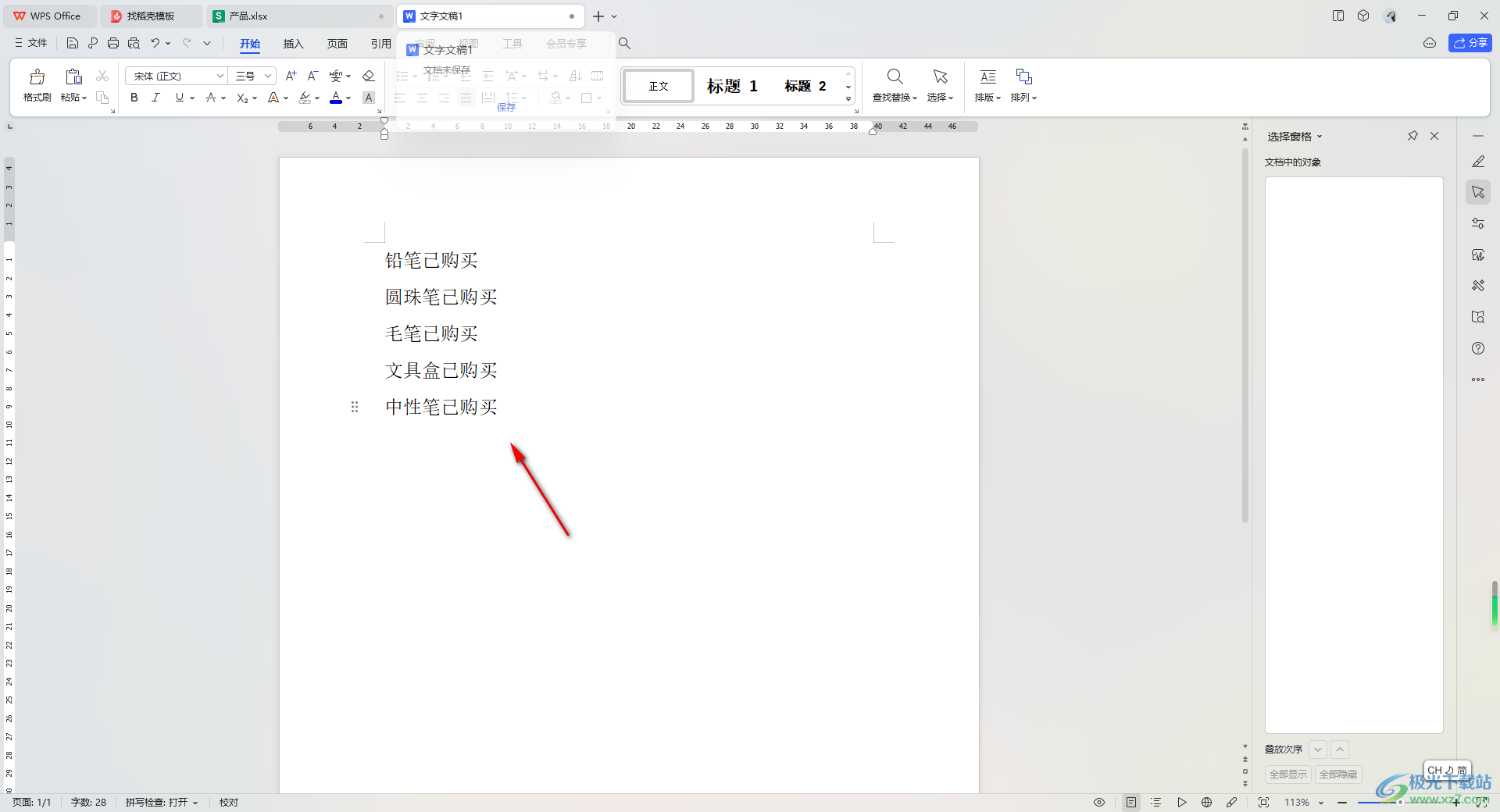1500x812 pixels.
Task: Open the help question mark icon in sidebar
Action: coord(1478,348)
